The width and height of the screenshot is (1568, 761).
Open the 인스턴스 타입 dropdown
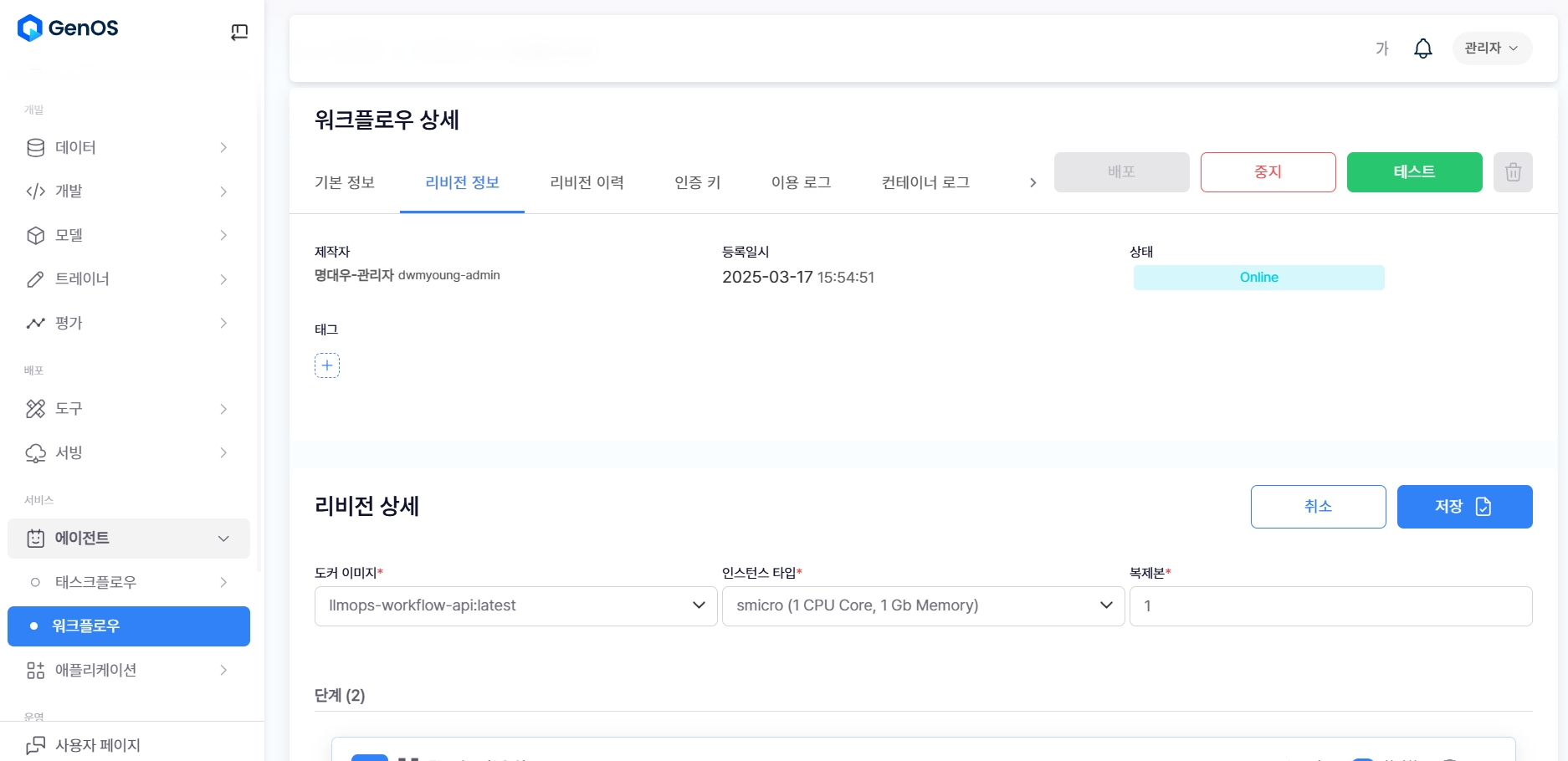tap(923, 605)
